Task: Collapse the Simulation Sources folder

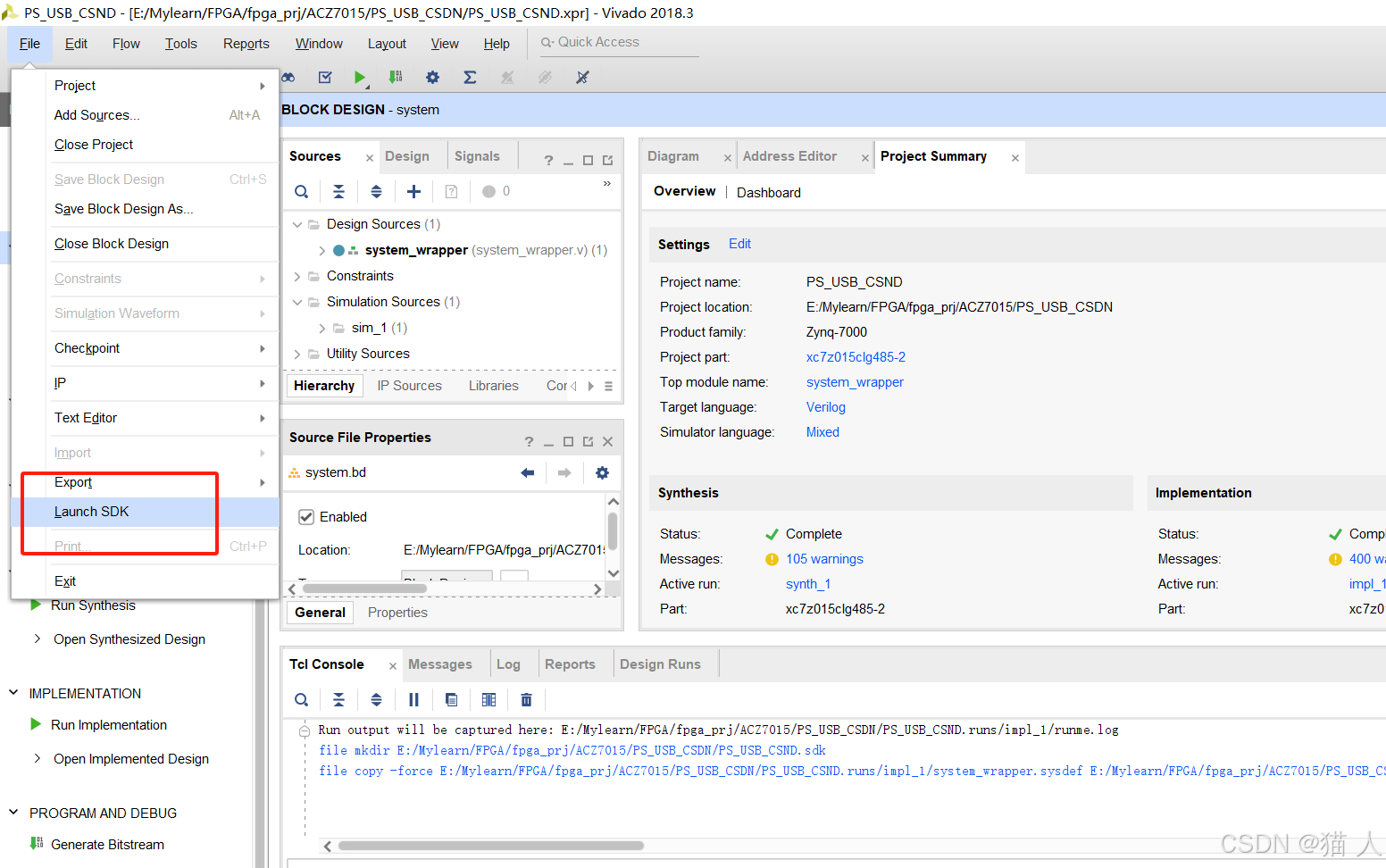Action: (x=297, y=302)
